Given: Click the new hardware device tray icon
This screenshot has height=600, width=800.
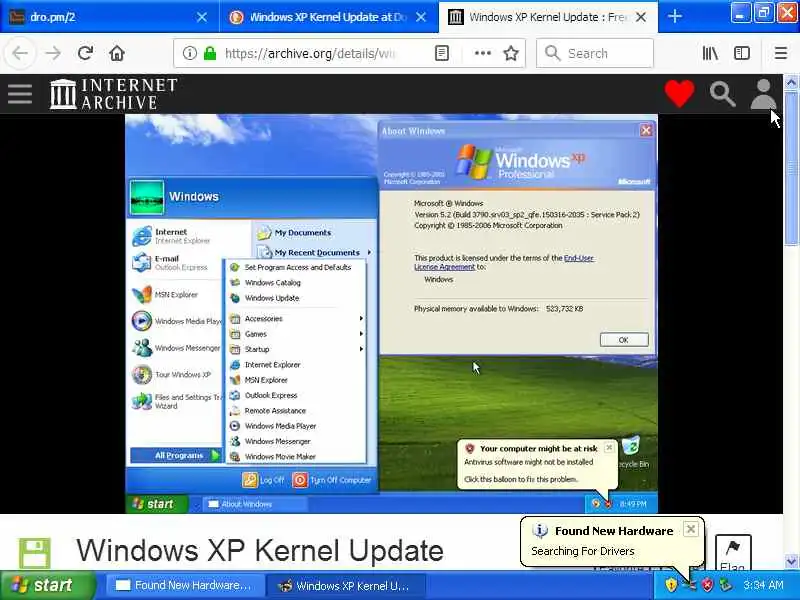Looking at the screenshot, I should [689, 585].
